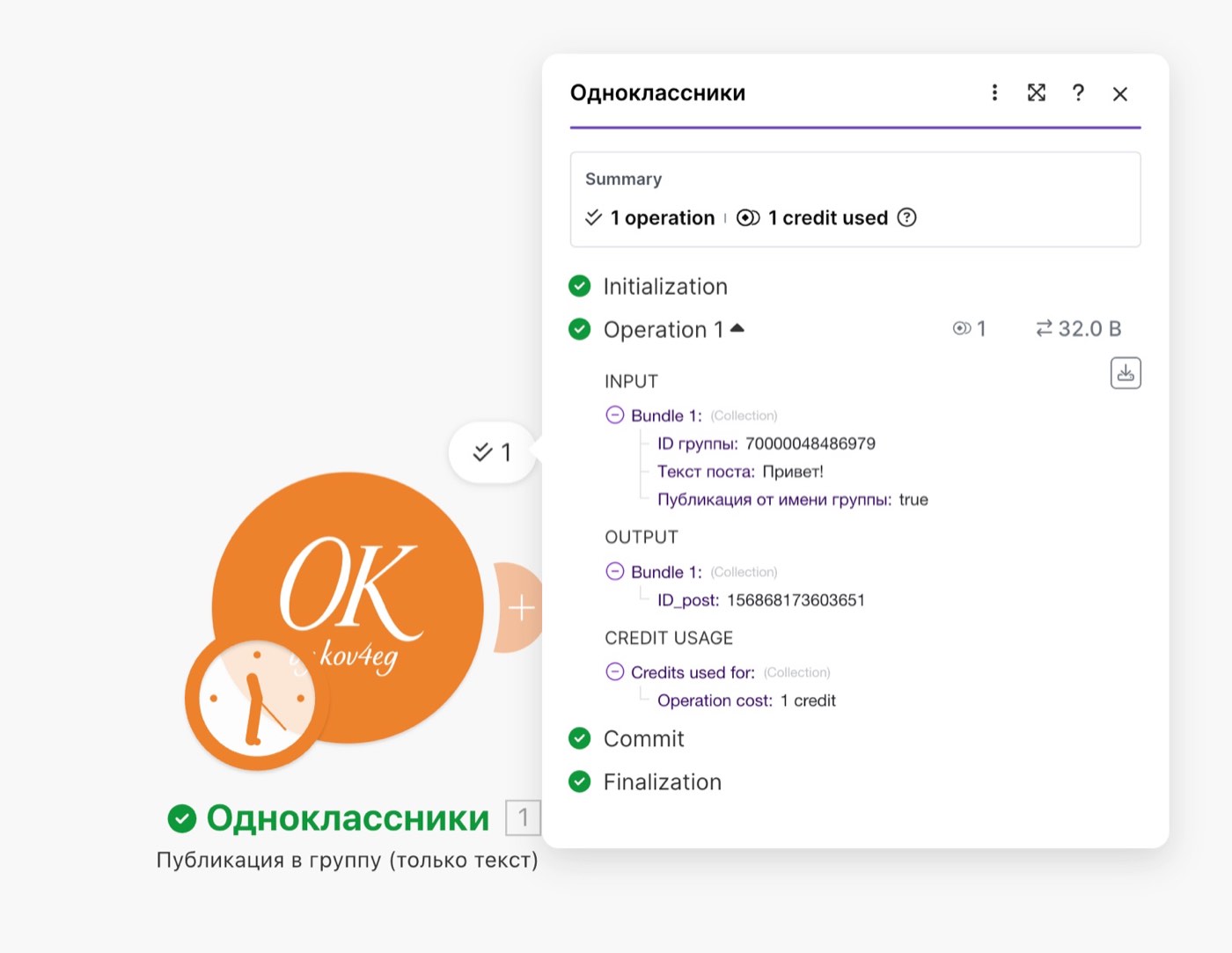1232x953 pixels.
Task: Click the Публикация в группу subtitle
Action: [347, 860]
